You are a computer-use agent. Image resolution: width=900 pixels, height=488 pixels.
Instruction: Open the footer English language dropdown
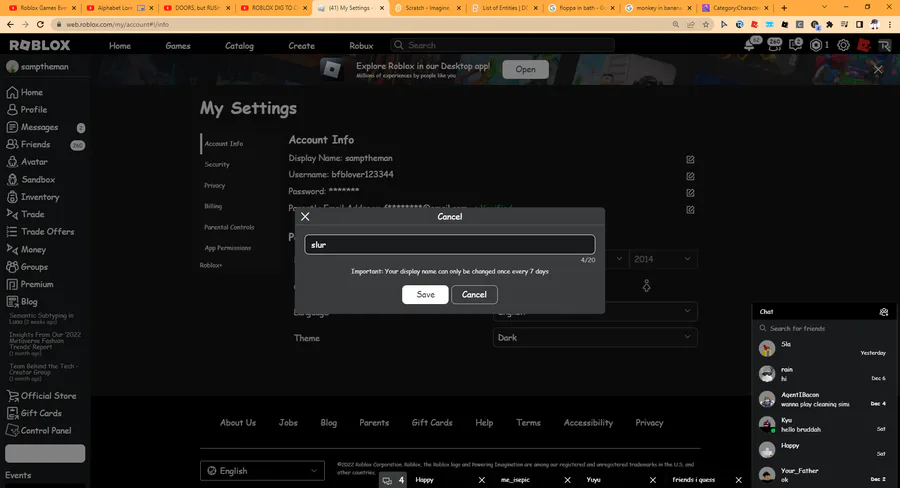tap(262, 471)
